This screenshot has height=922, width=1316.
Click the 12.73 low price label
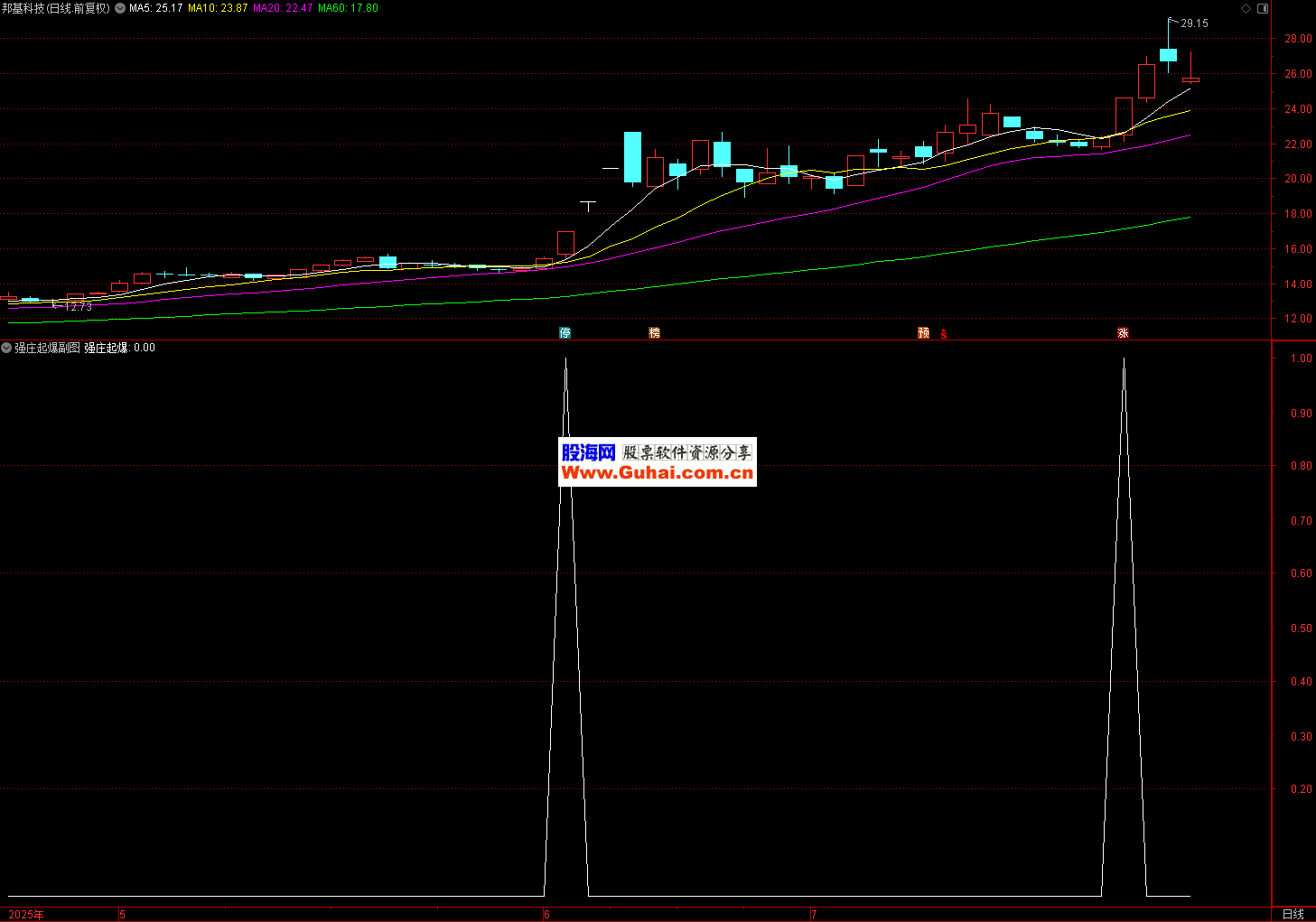click(x=79, y=307)
